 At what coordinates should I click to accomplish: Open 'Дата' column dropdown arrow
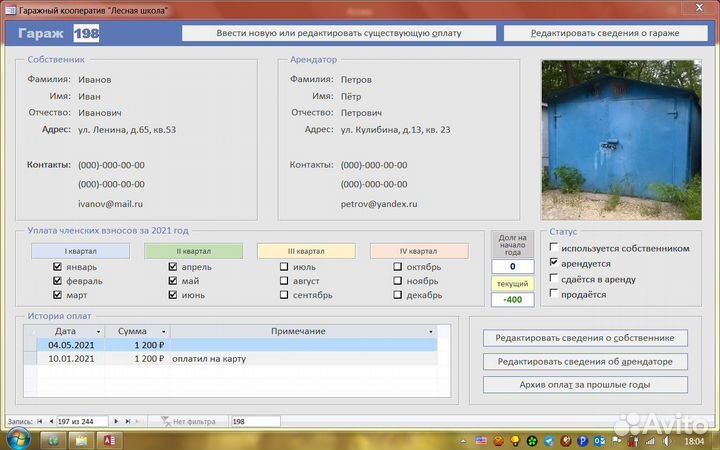click(x=96, y=331)
